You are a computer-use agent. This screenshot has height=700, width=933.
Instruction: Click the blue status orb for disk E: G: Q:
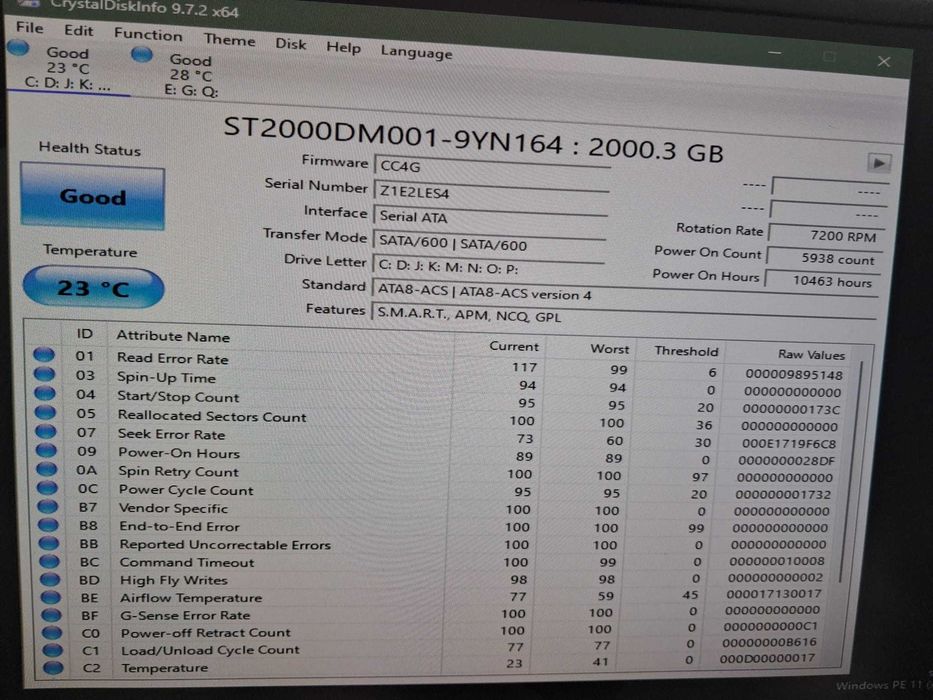pos(142,55)
